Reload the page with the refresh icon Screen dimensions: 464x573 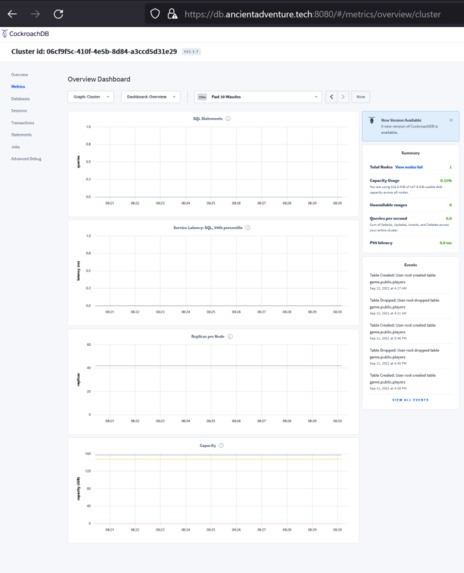coord(58,14)
